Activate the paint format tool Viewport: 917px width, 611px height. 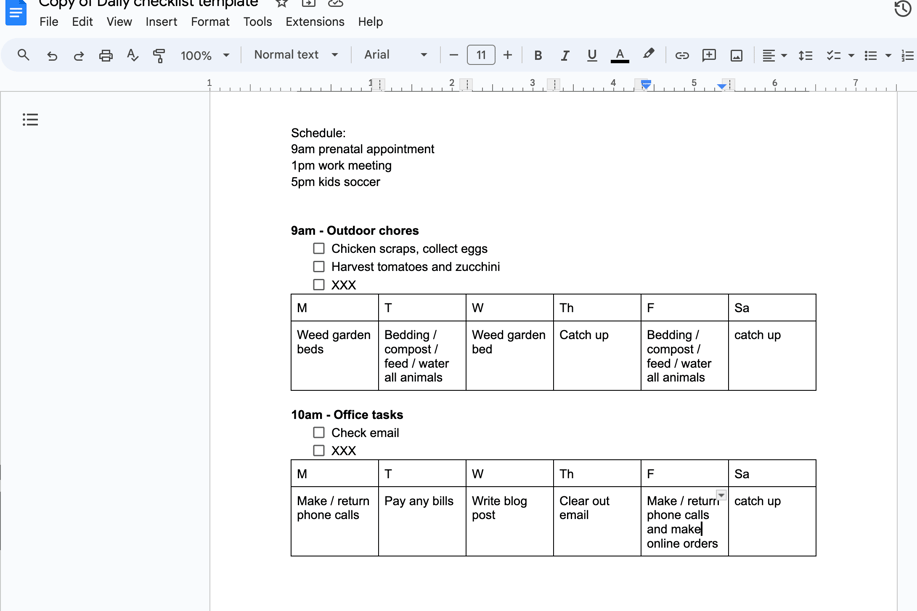158,56
